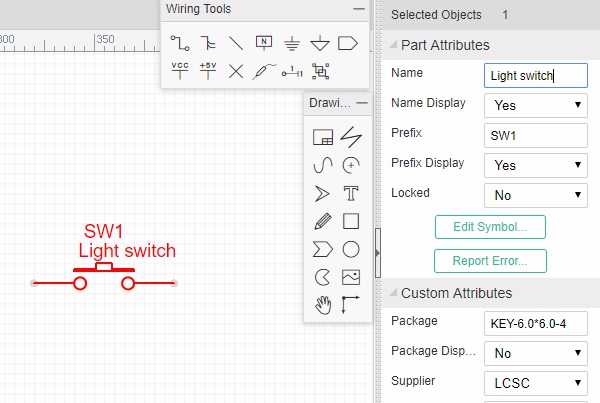
Task: Open the Name Display dropdown
Action: pyautogui.click(x=535, y=104)
